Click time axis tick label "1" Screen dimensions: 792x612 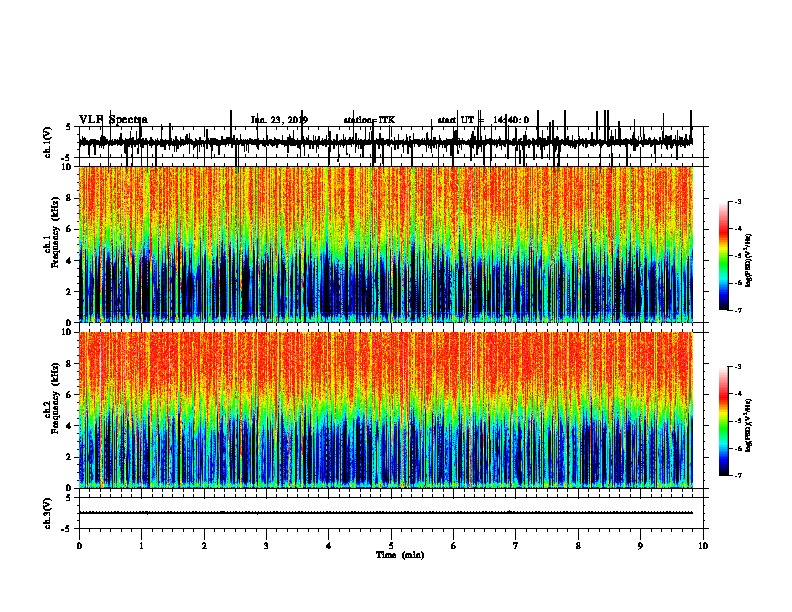pos(141,546)
